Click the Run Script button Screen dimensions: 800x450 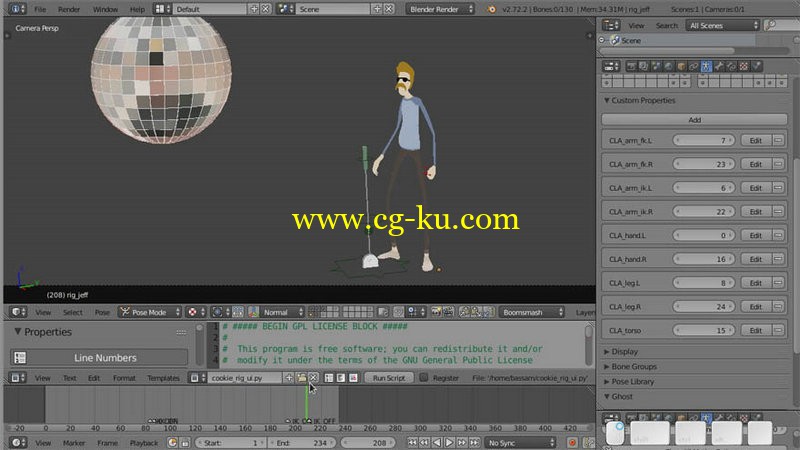(x=389, y=378)
